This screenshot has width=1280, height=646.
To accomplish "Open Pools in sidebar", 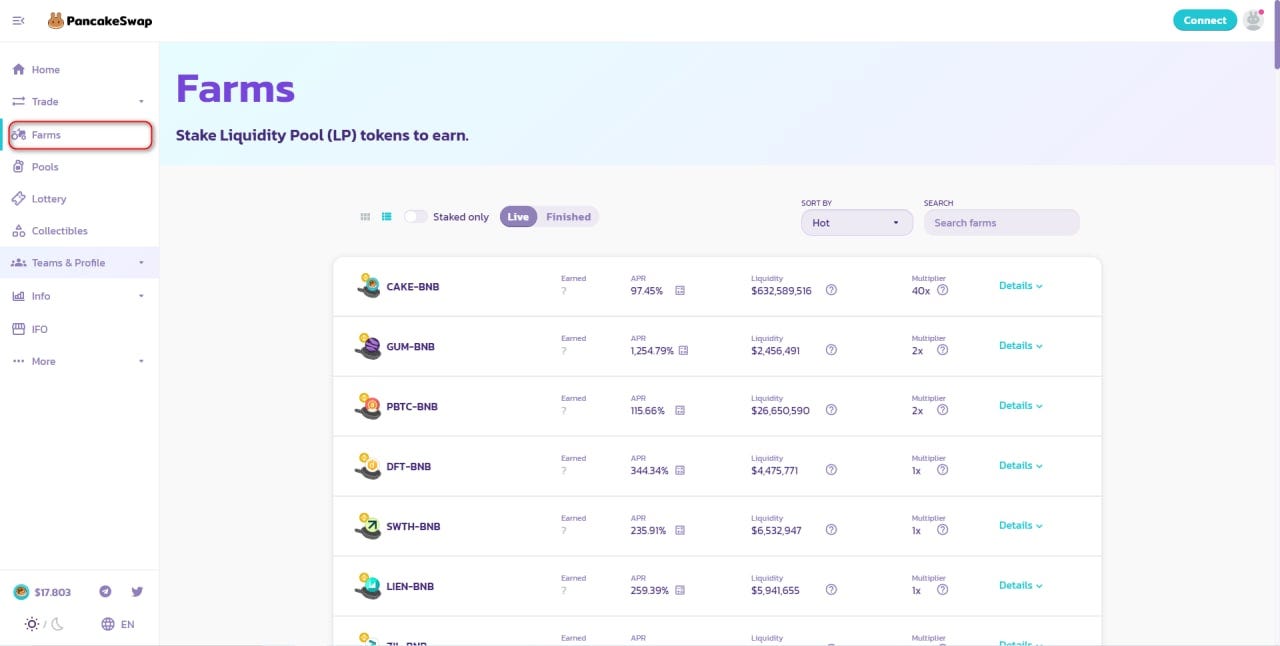I will pos(79,167).
